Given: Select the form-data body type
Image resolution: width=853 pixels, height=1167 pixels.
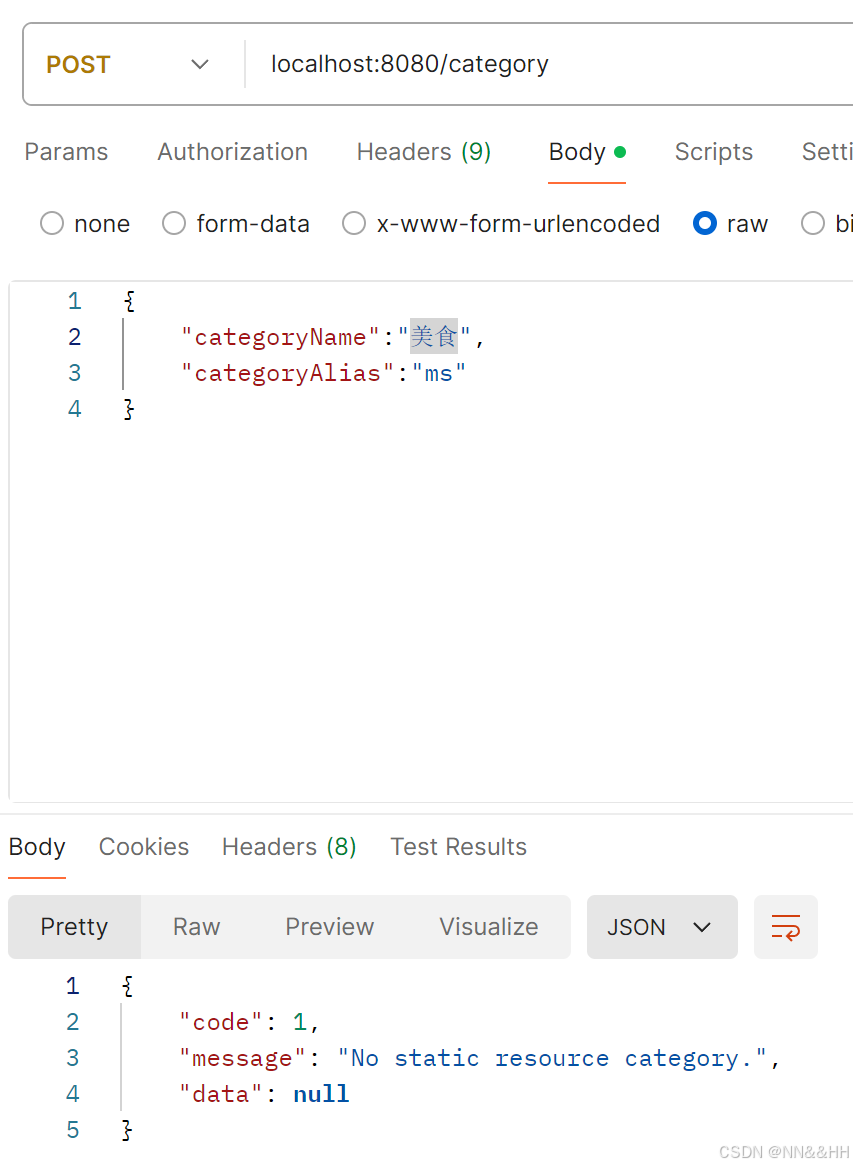Looking at the screenshot, I should pyautogui.click(x=235, y=223).
